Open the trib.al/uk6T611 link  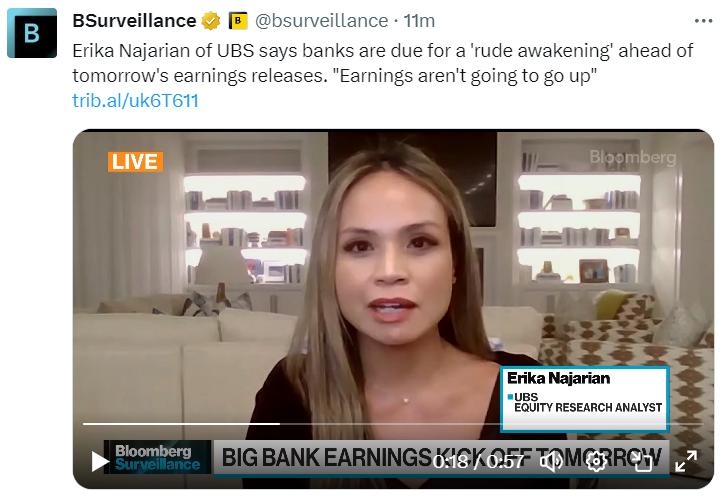(135, 101)
